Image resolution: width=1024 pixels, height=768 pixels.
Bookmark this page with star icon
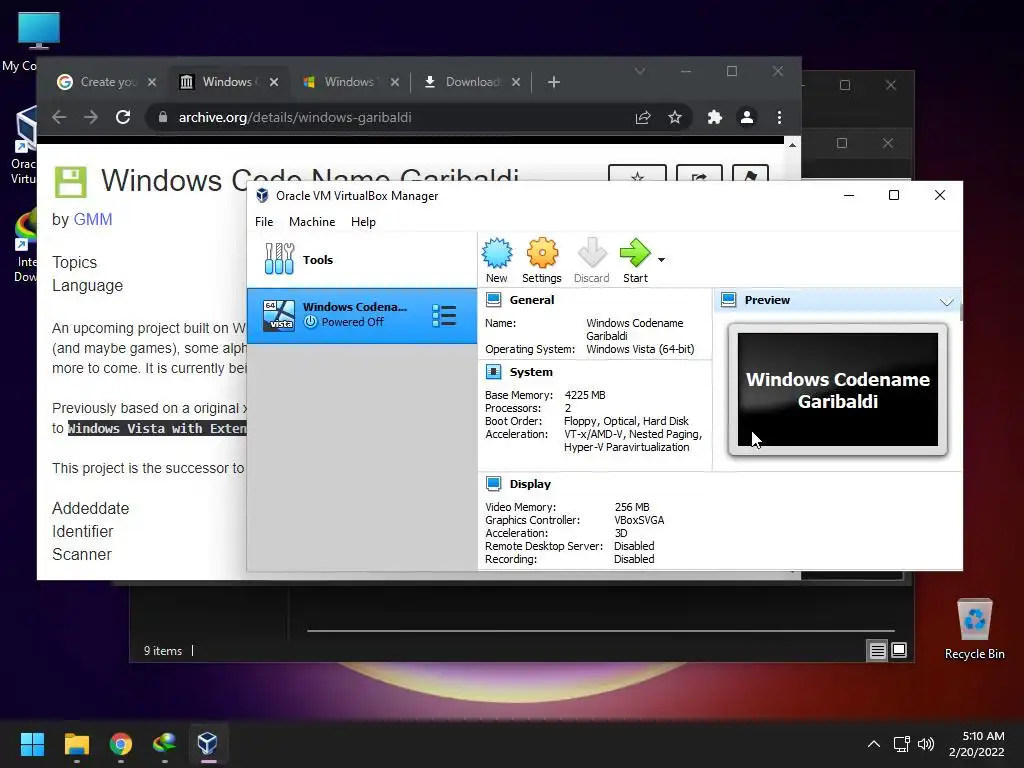click(x=675, y=117)
